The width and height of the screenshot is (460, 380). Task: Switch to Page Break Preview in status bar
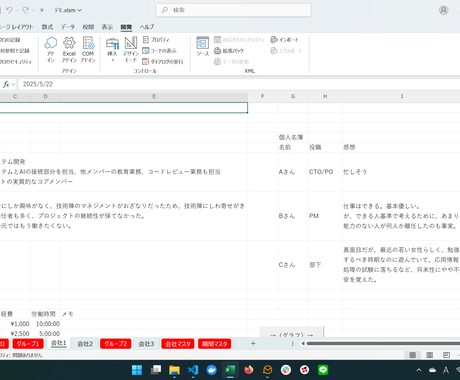pos(446,355)
